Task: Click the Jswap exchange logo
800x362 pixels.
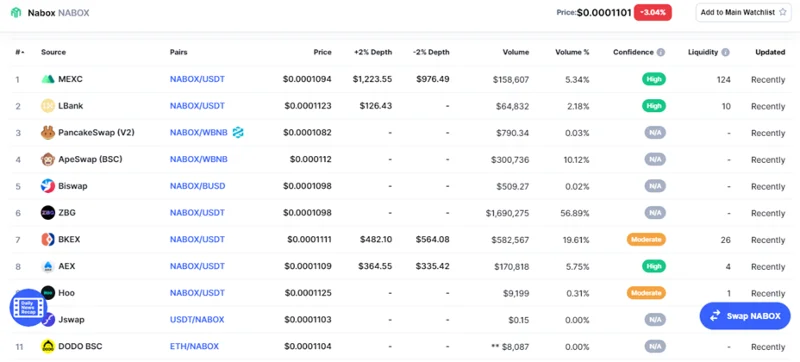Action: pyautogui.click(x=49, y=320)
